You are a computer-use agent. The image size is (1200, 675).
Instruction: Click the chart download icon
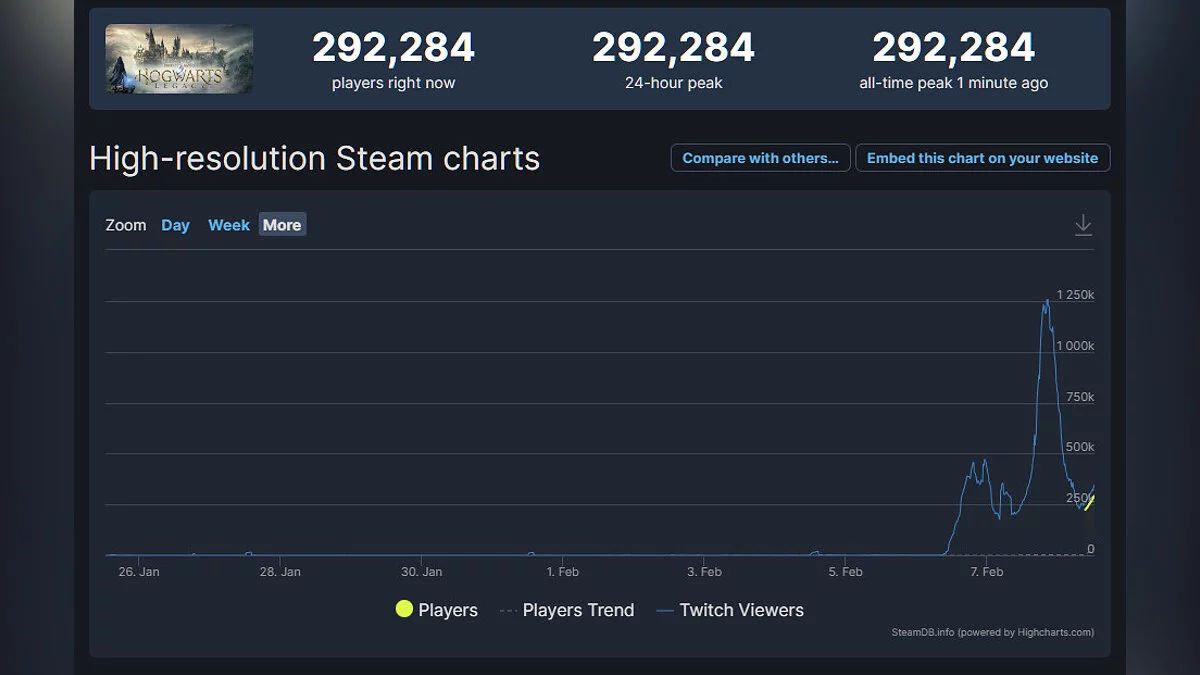pos(1083,225)
